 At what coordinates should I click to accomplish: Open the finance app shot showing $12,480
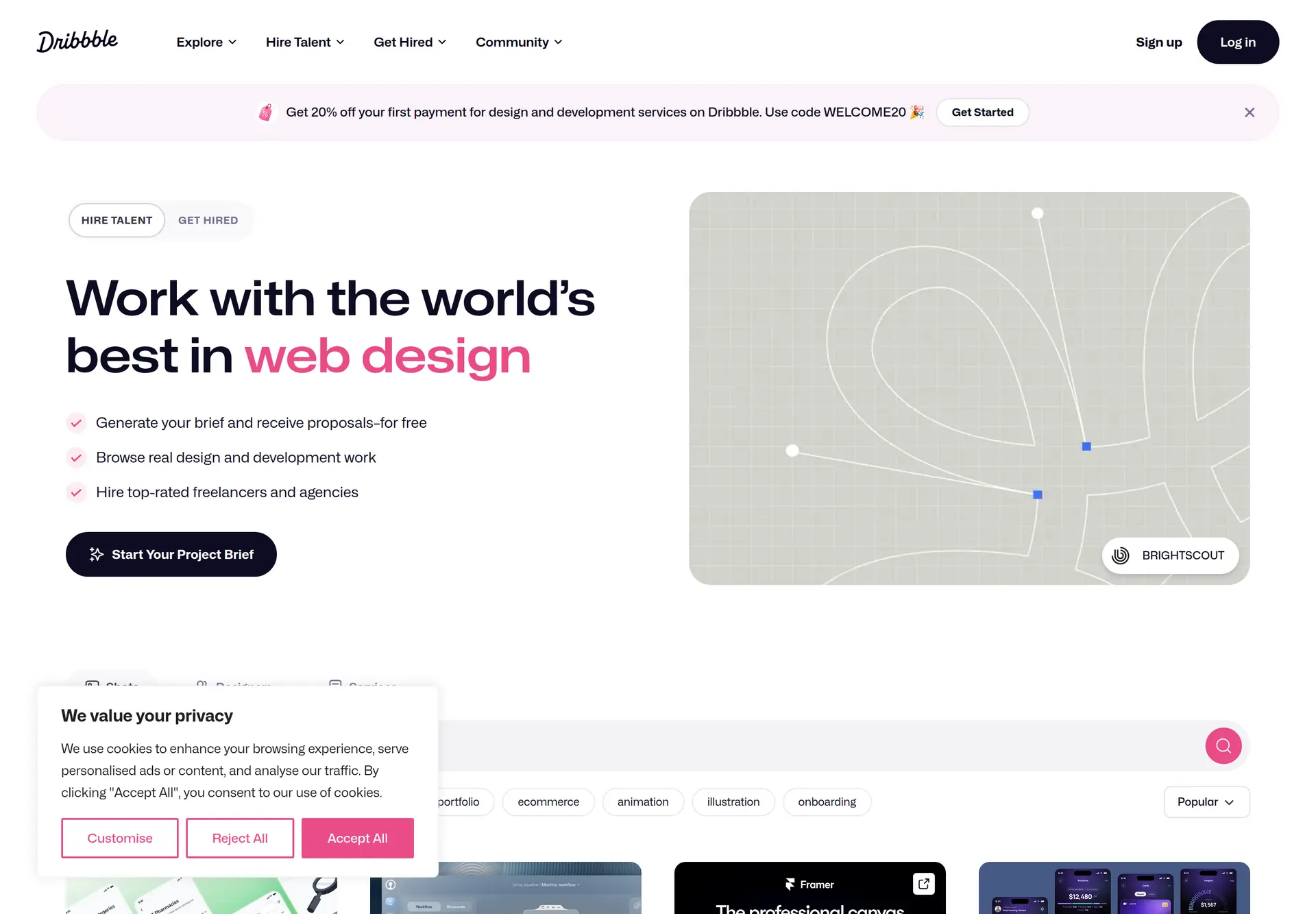(x=1114, y=889)
